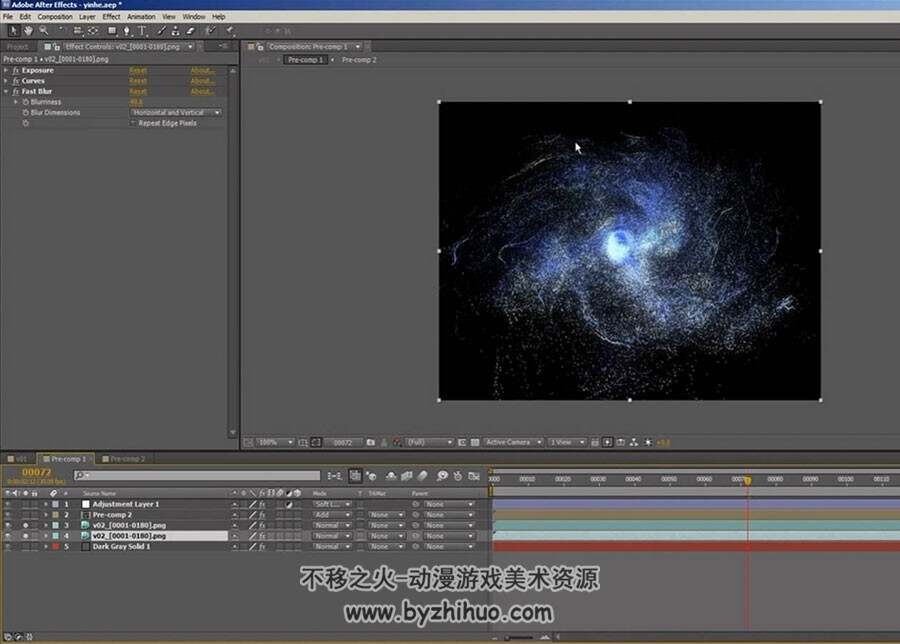Hide the Pre-comp 2 layer eye
Viewport: 900px width, 644px height.
[7, 515]
